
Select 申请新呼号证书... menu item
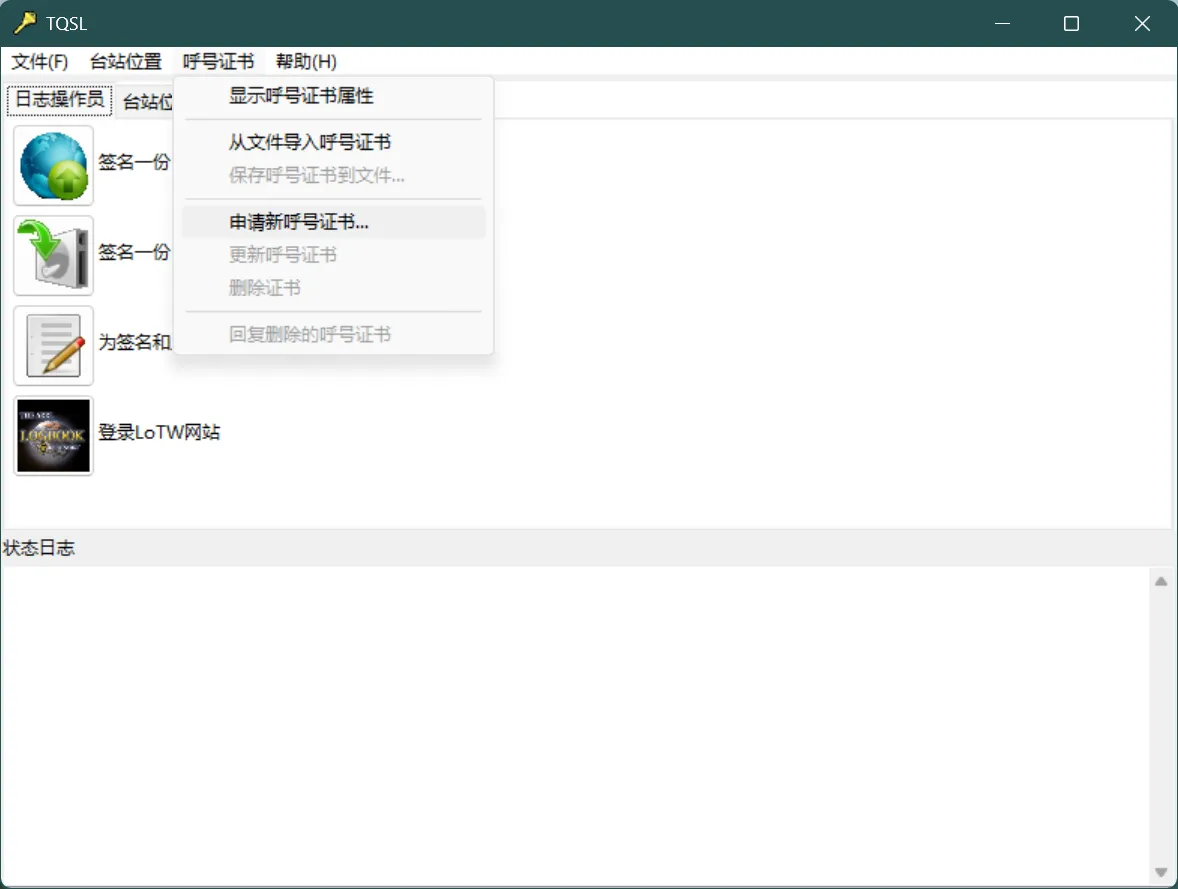point(299,223)
